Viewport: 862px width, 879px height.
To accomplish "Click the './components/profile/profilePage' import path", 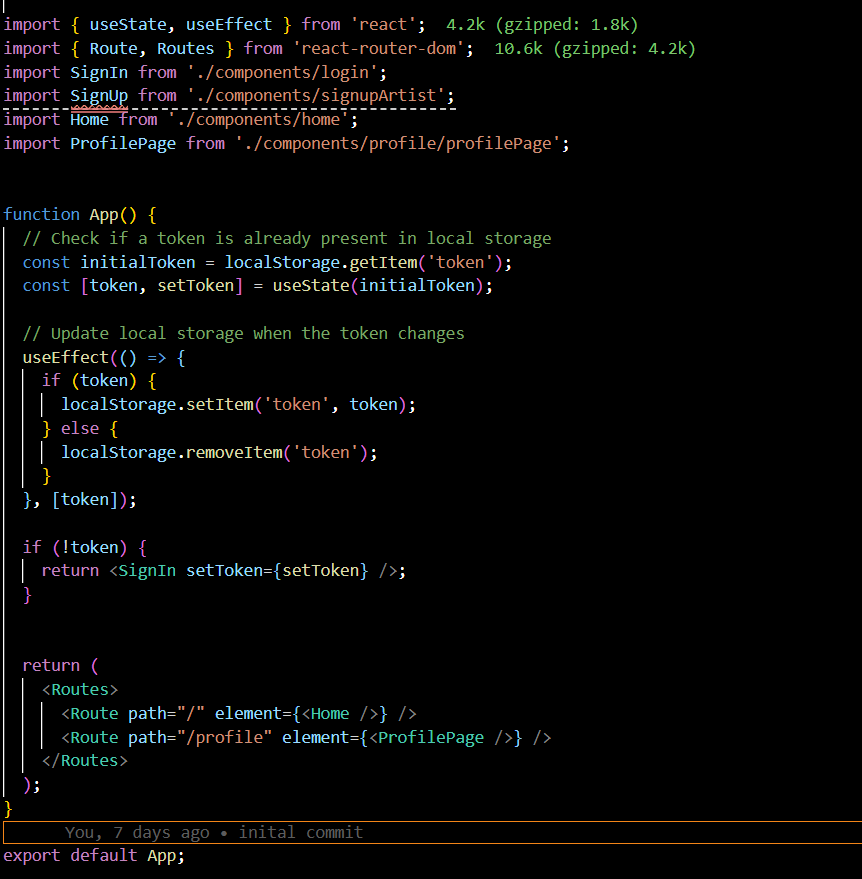I will [400, 143].
